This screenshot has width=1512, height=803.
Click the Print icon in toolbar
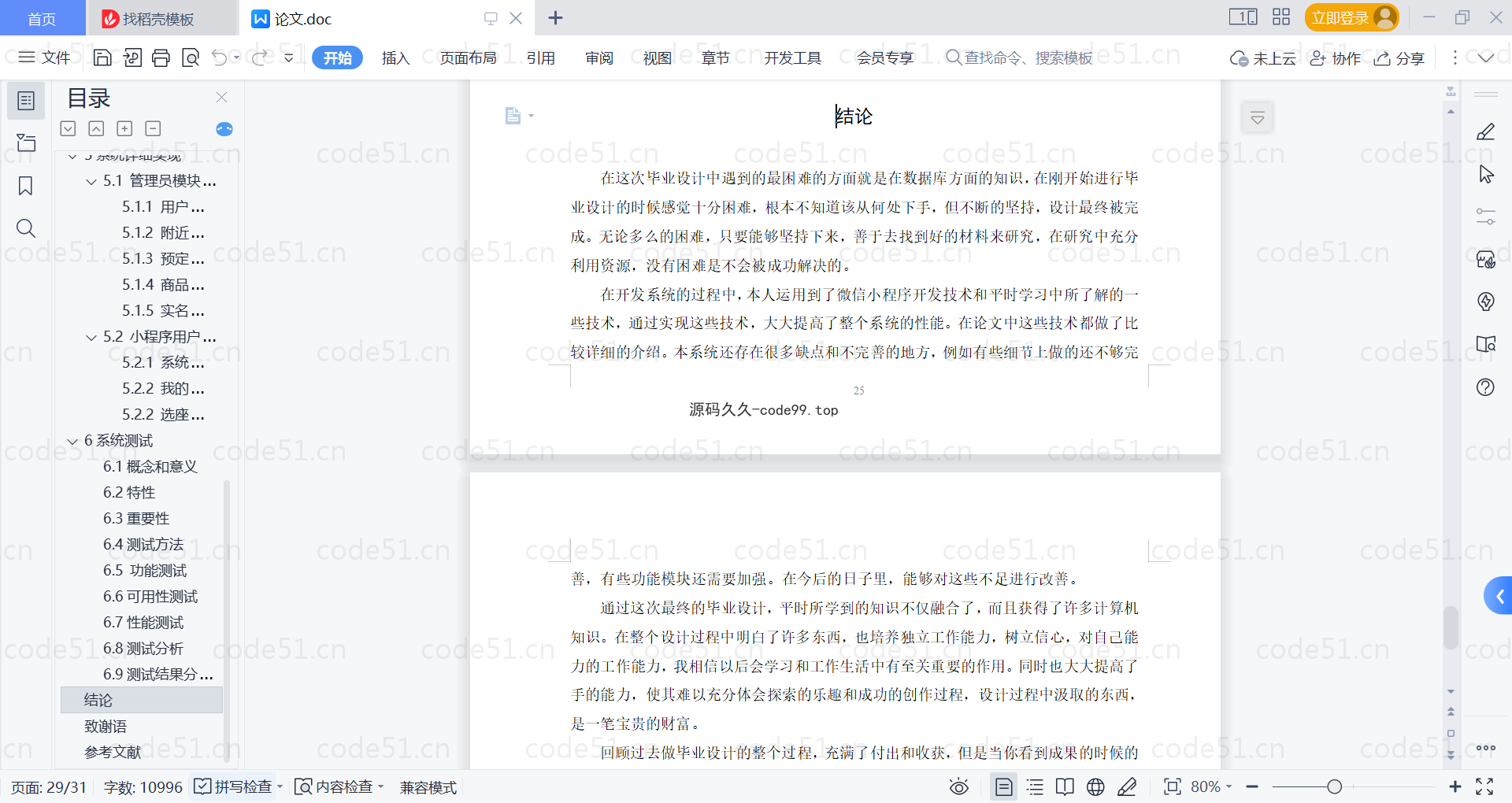[x=161, y=57]
